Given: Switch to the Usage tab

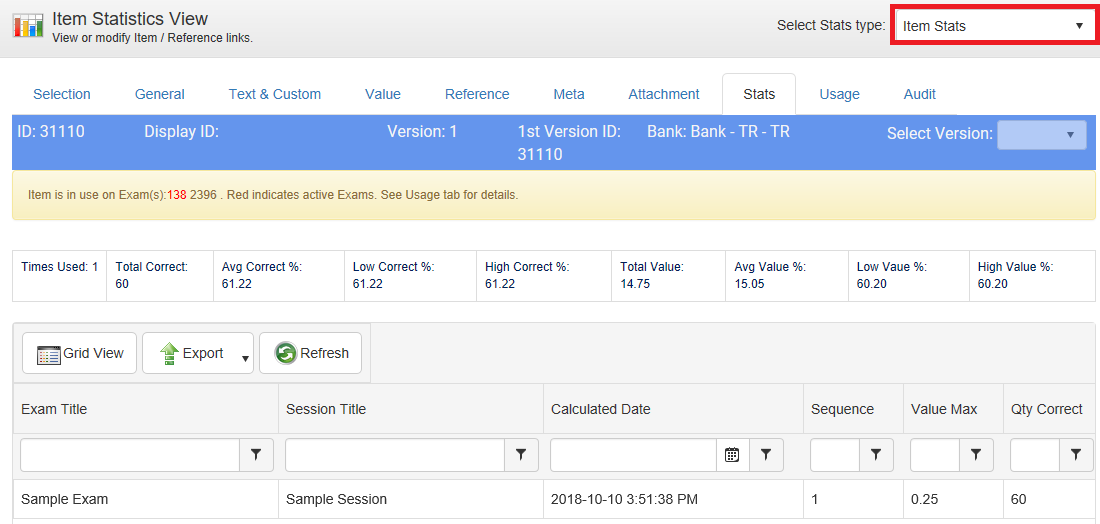Looking at the screenshot, I should [839, 94].
